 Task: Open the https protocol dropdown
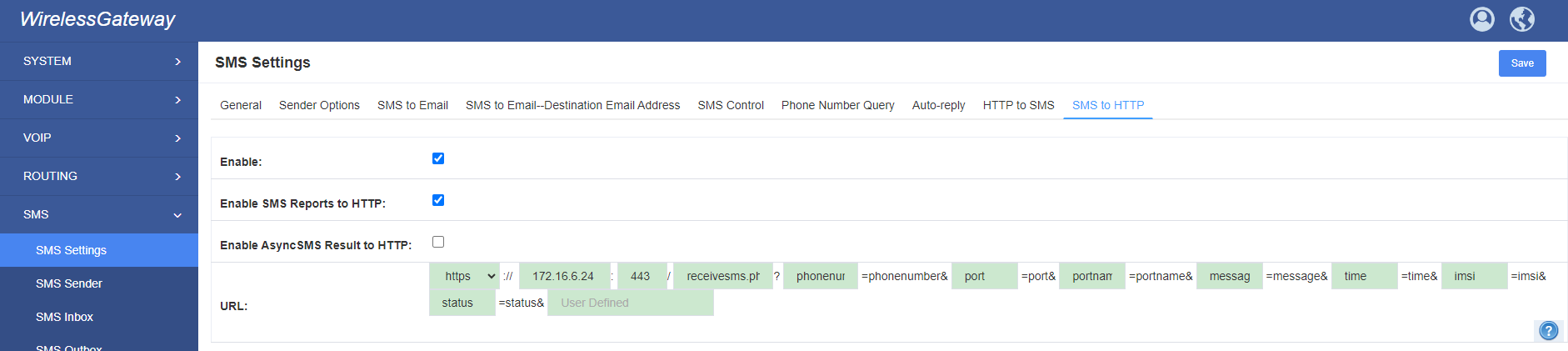(x=464, y=276)
